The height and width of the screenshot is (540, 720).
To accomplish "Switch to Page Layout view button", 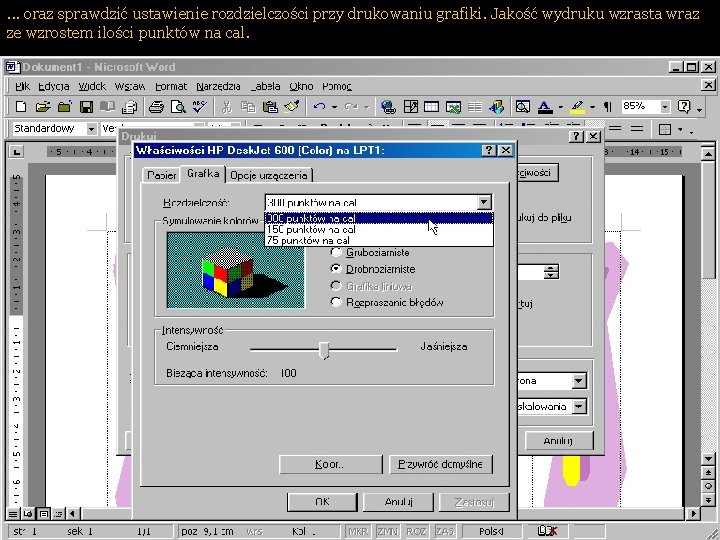I will [x=44, y=513].
